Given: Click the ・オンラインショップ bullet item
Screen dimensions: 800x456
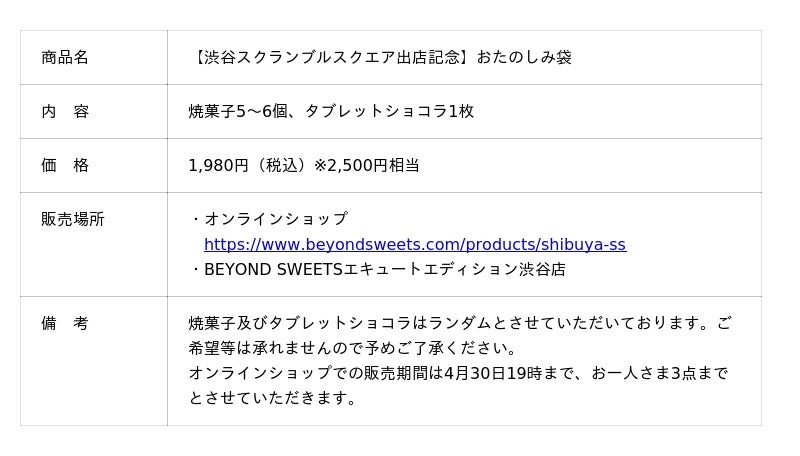Looking at the screenshot, I should point(269,219).
